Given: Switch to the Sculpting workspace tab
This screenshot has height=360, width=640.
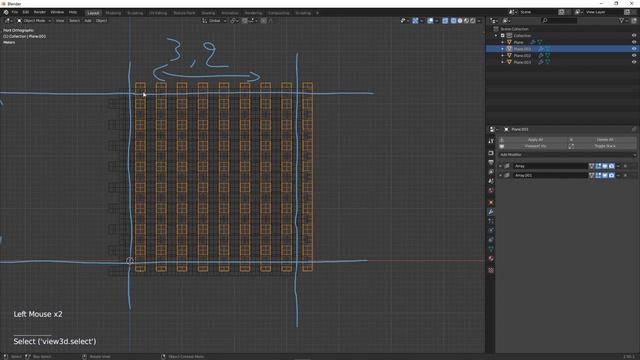Looking at the screenshot, I should click(x=135, y=13).
